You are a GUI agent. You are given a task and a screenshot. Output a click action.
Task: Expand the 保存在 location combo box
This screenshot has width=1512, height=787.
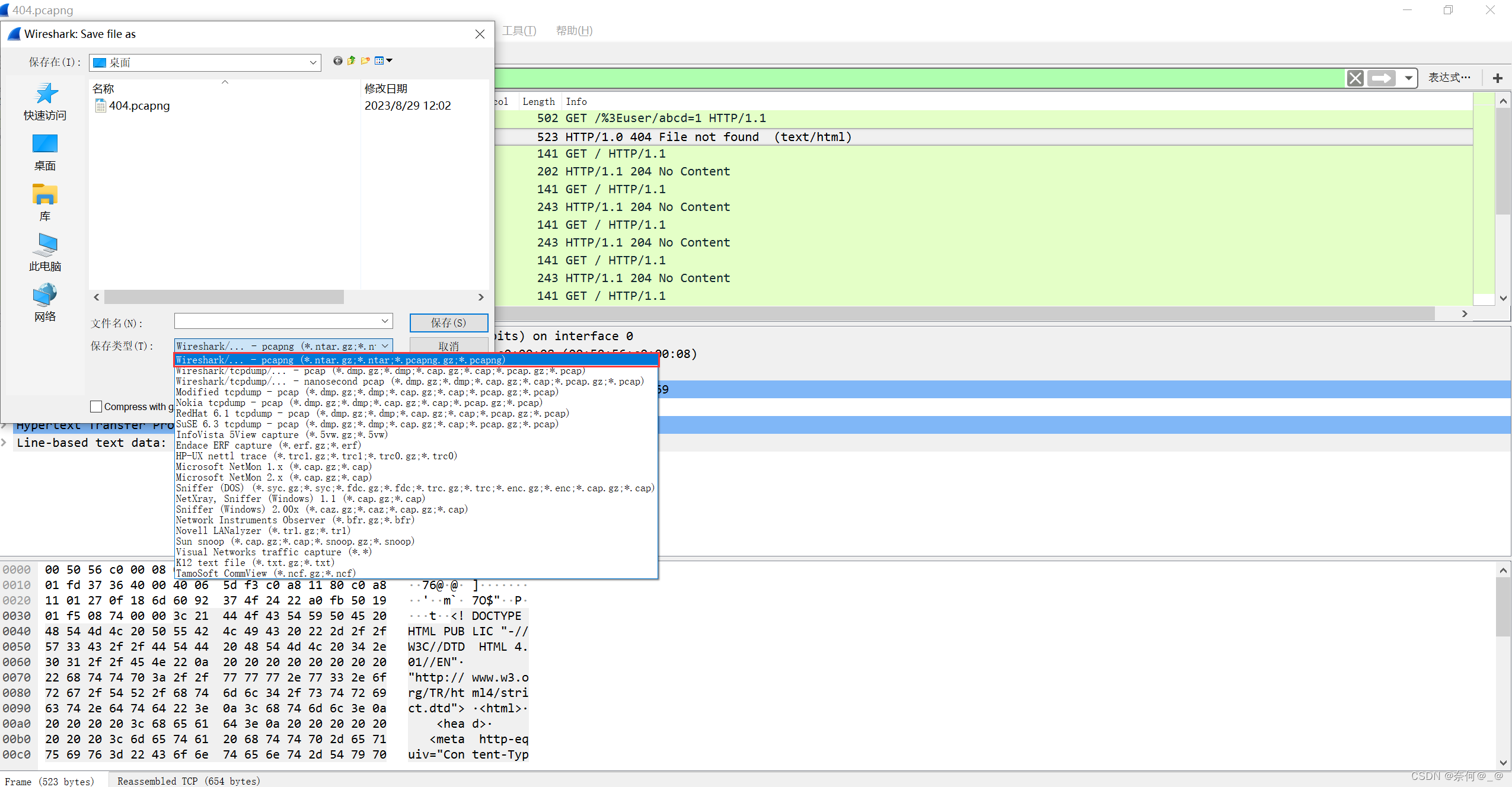205,63
